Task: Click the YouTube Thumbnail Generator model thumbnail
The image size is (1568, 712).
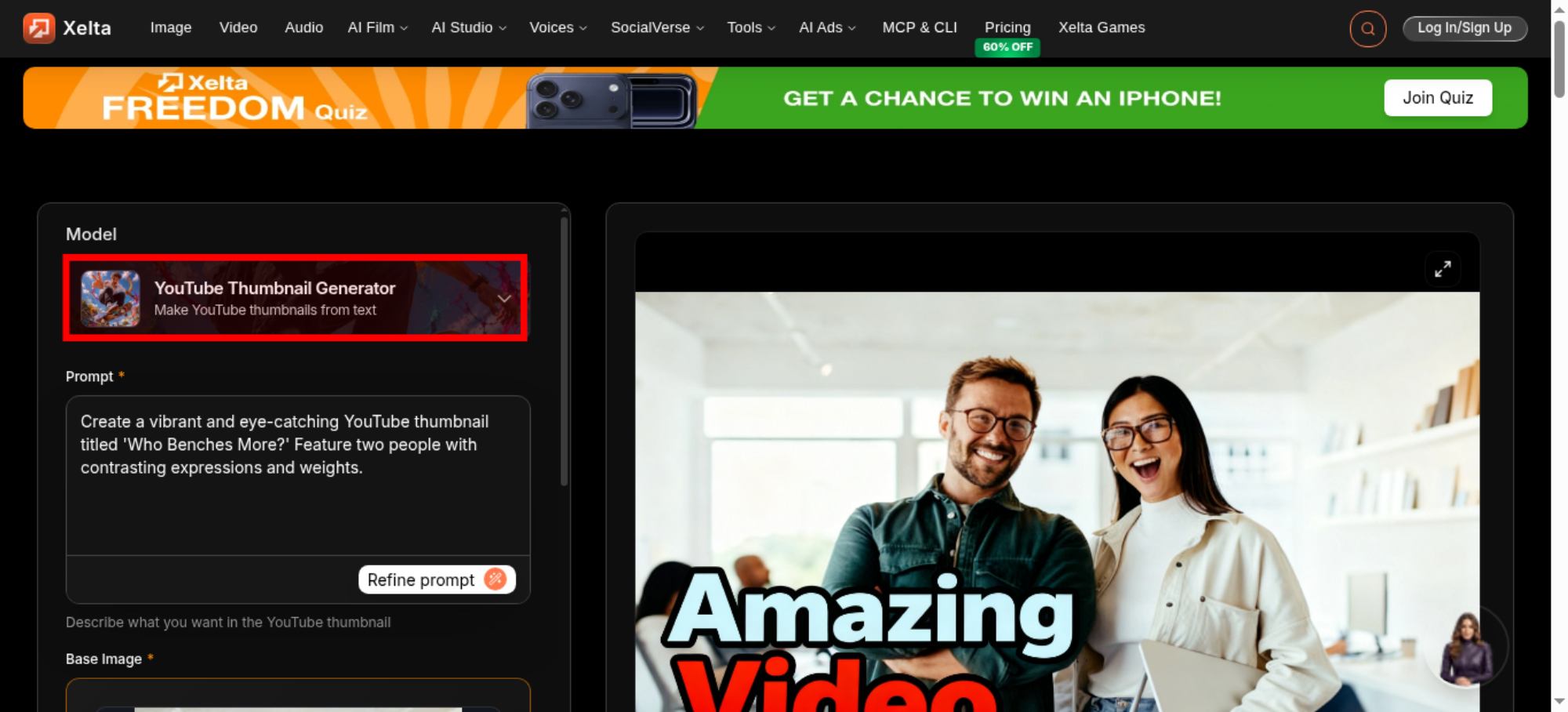Action: point(110,298)
